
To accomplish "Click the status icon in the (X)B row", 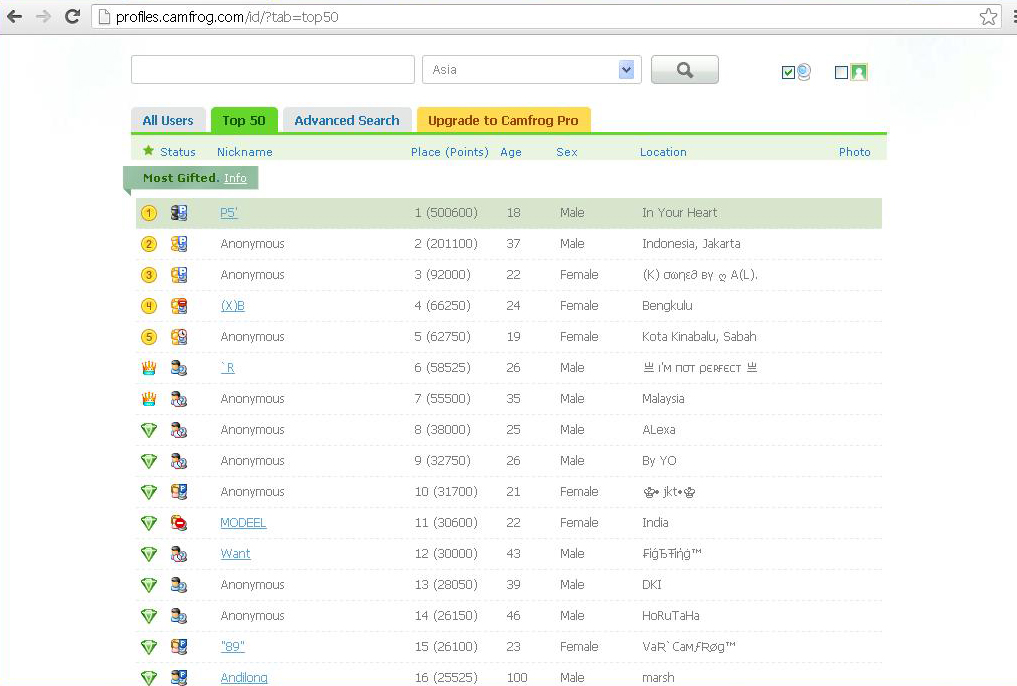I will [179, 305].
